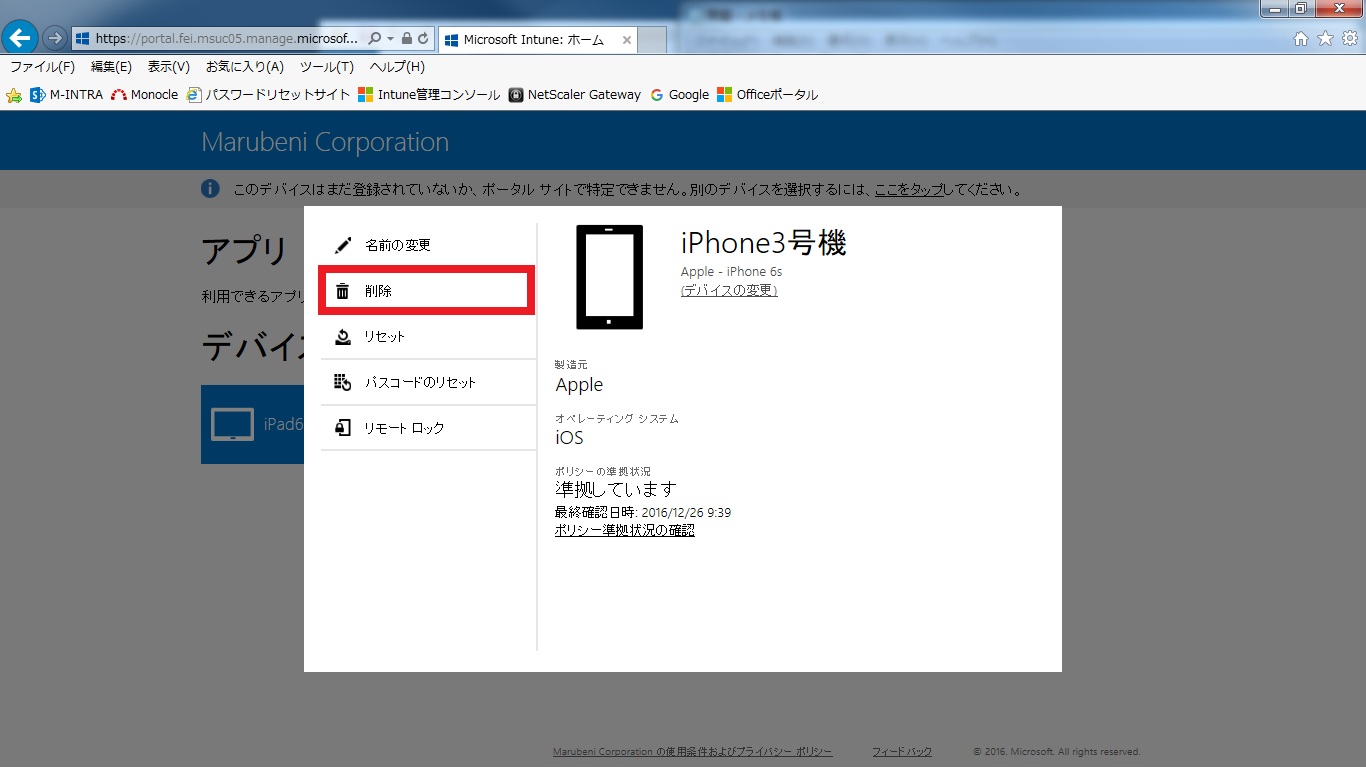This screenshot has height=768, width=1366.
Task: Open the ツール(T) menu
Action: (x=327, y=68)
